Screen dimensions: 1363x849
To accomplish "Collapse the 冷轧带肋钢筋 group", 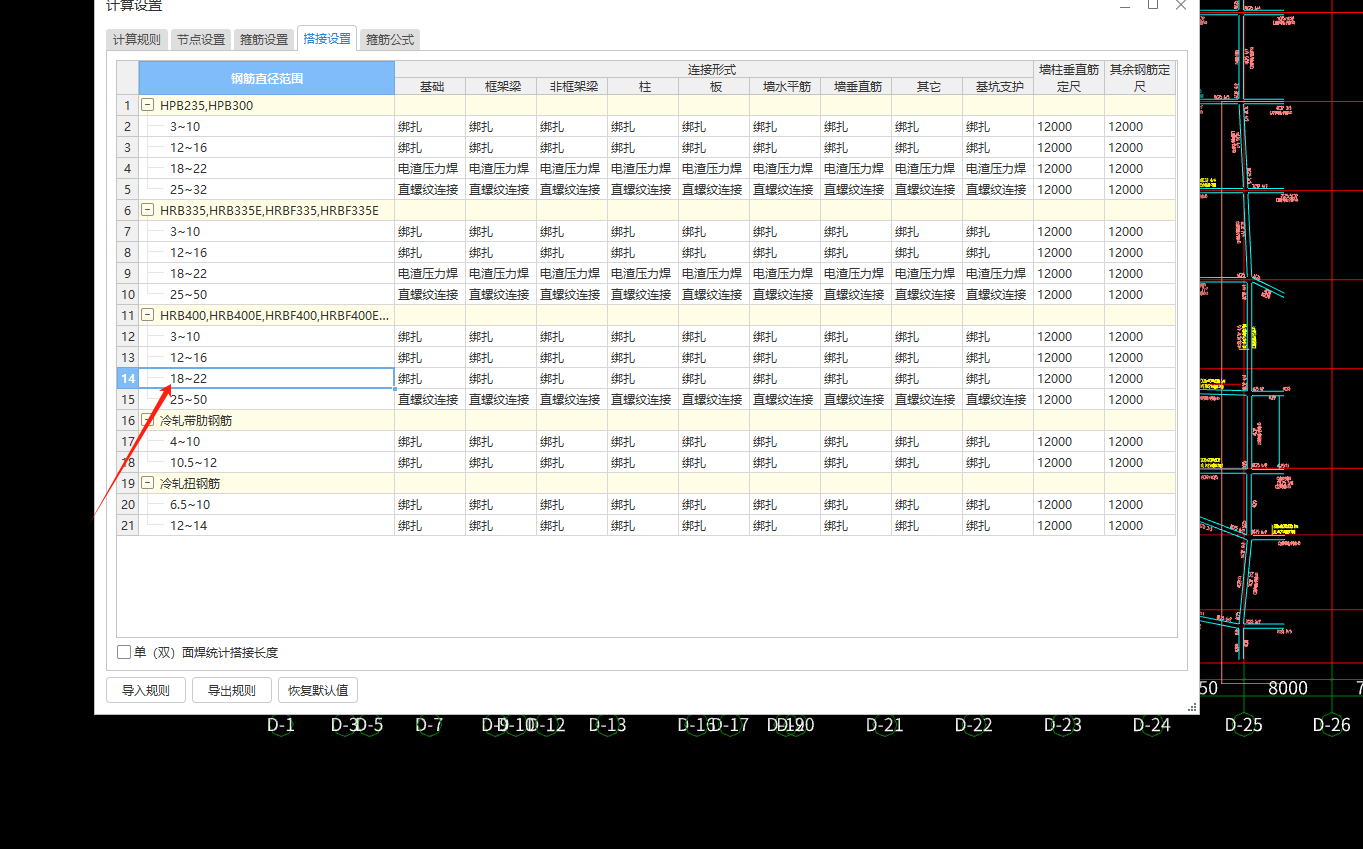I will pos(147,420).
